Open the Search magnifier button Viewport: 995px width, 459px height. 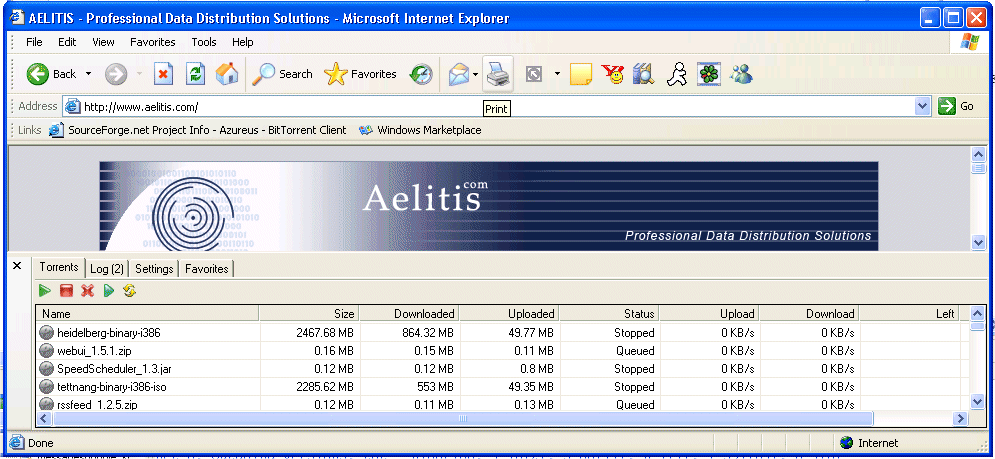(x=282, y=74)
